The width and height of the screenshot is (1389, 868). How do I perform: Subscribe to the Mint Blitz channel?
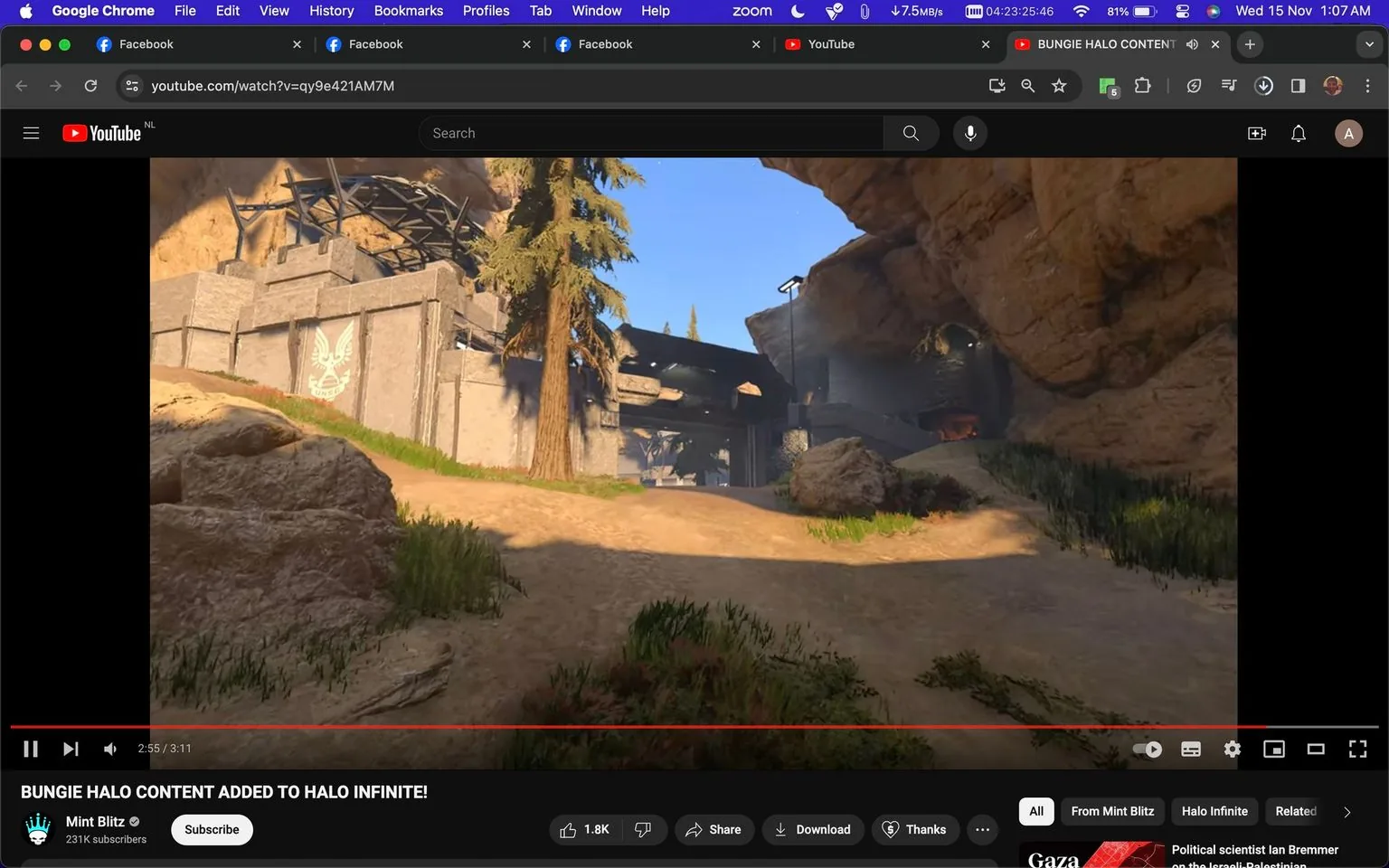pos(211,829)
